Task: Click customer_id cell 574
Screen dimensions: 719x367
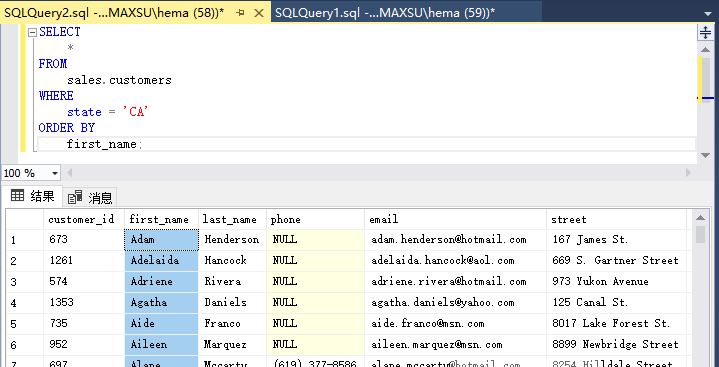Action: click(84, 281)
